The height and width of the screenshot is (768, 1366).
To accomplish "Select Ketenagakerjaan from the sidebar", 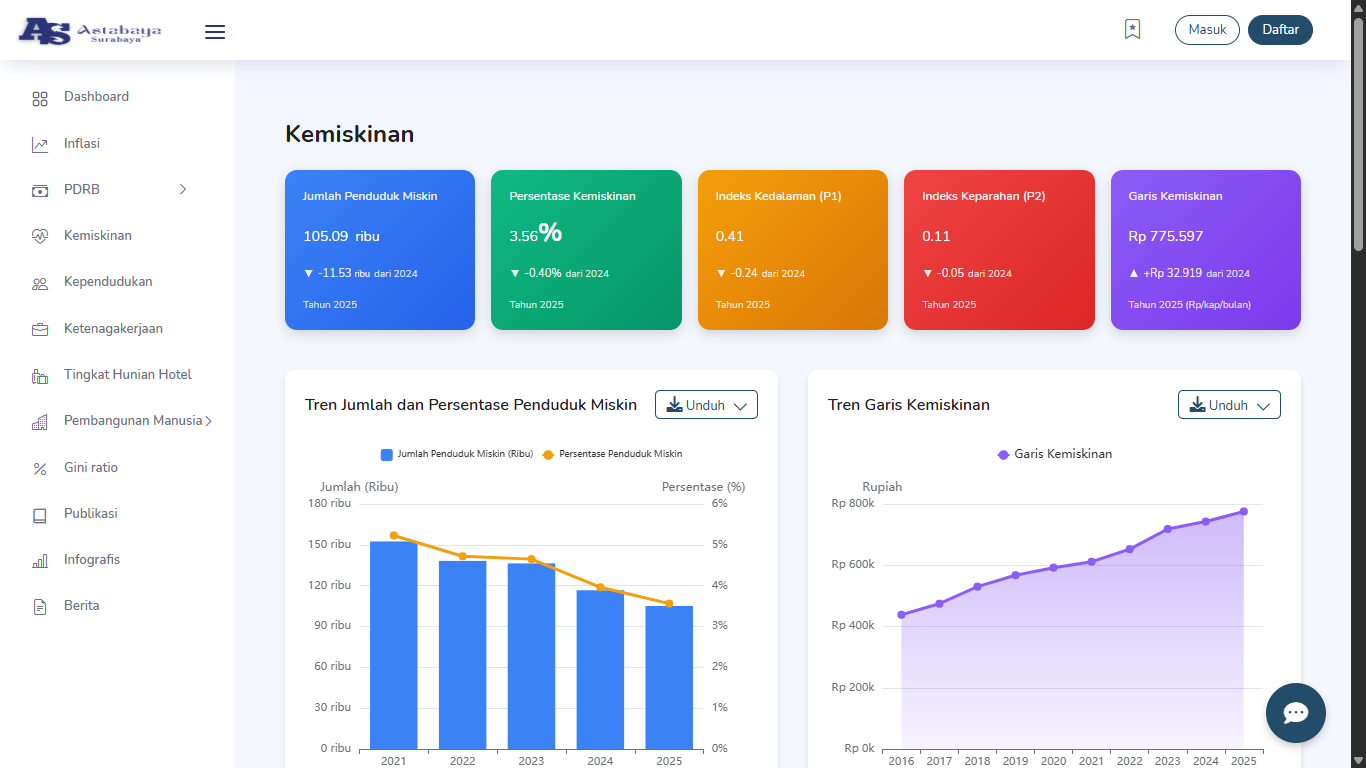I will 113,329.
